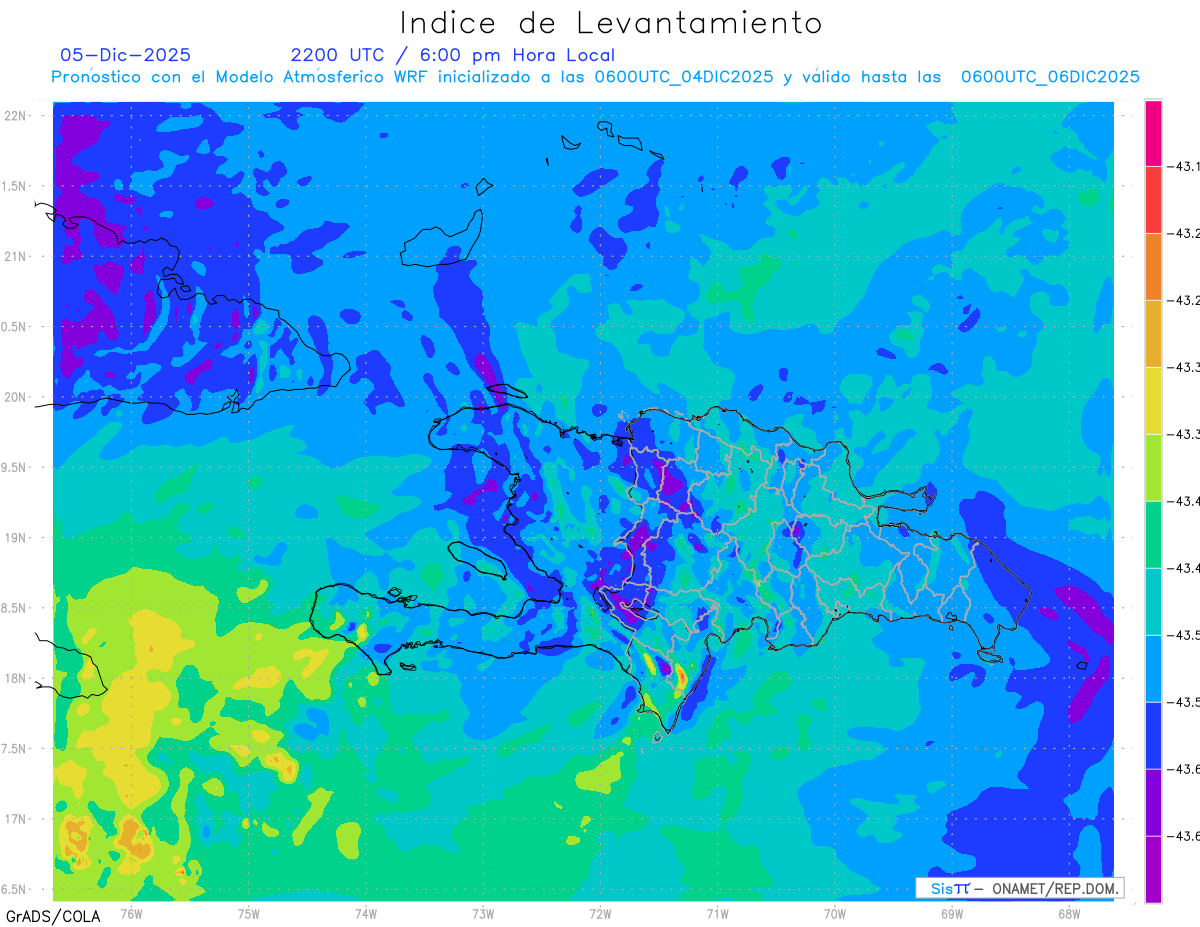
Task: Pick the lime yellow-green legend swatch
Action: pyautogui.click(x=1153, y=468)
